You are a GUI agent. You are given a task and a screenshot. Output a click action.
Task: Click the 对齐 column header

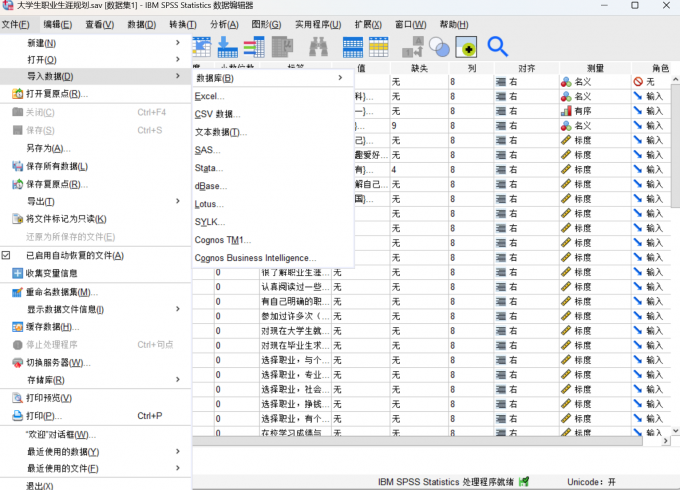coord(526,68)
